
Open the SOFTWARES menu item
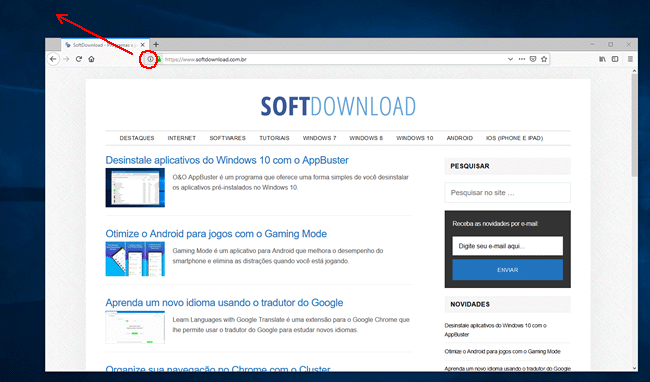[x=228, y=138]
